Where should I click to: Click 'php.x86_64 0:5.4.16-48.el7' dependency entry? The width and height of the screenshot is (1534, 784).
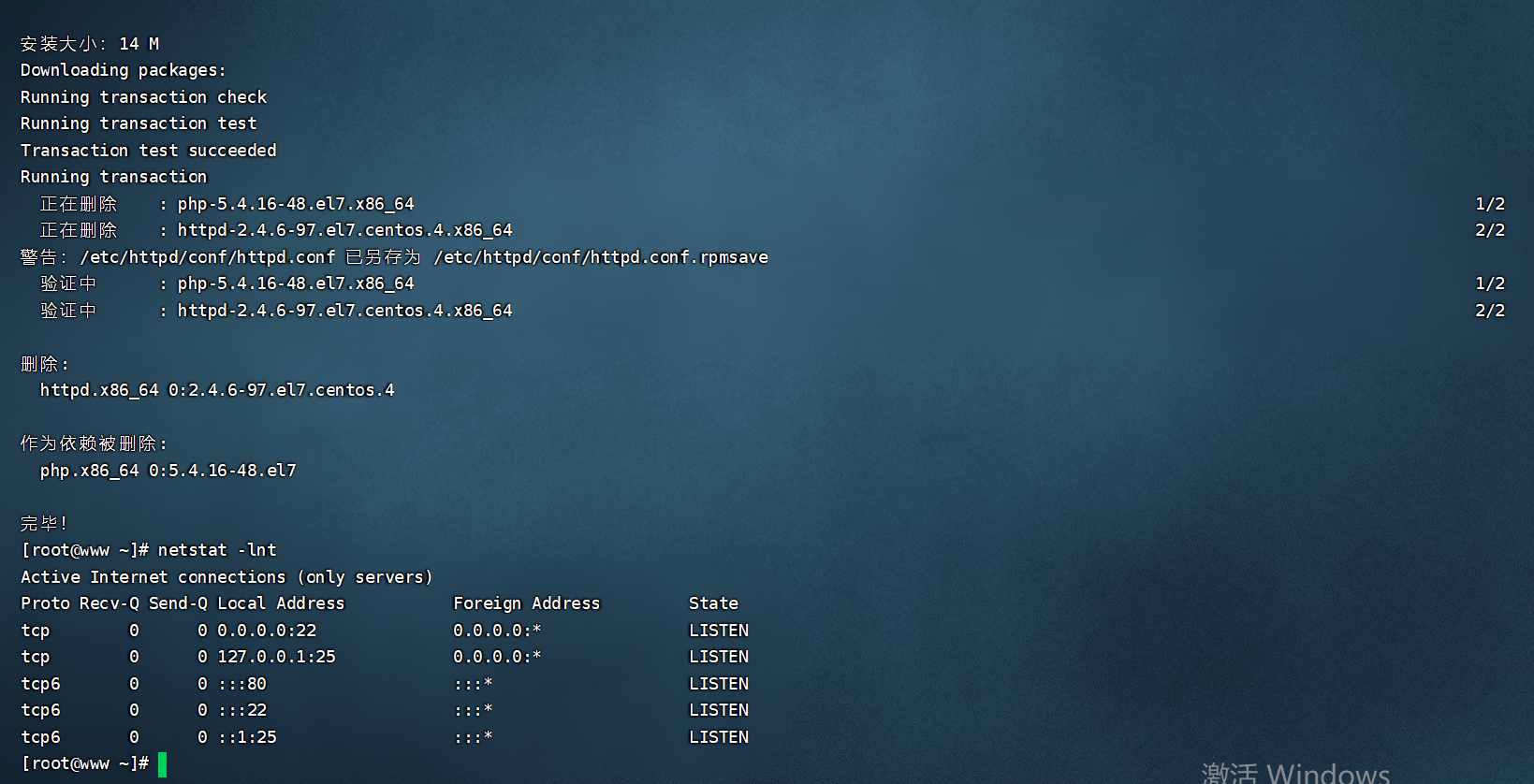(x=168, y=471)
